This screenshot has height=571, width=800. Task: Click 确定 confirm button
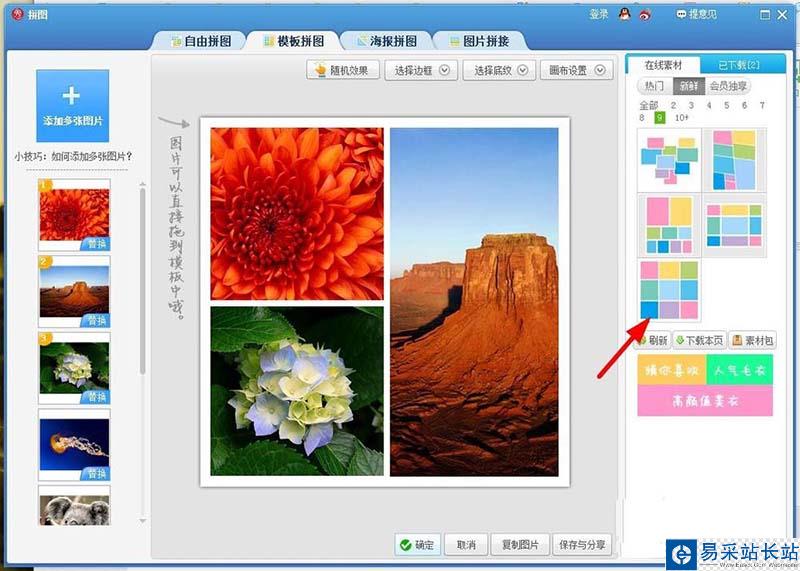point(417,545)
